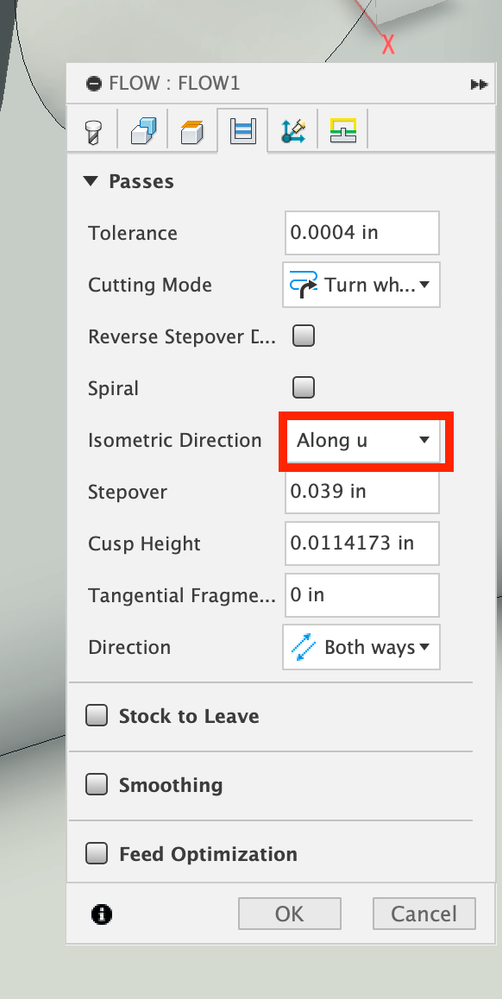Edit the Cusp Height field
The width and height of the screenshot is (502, 999).
pyautogui.click(x=362, y=543)
